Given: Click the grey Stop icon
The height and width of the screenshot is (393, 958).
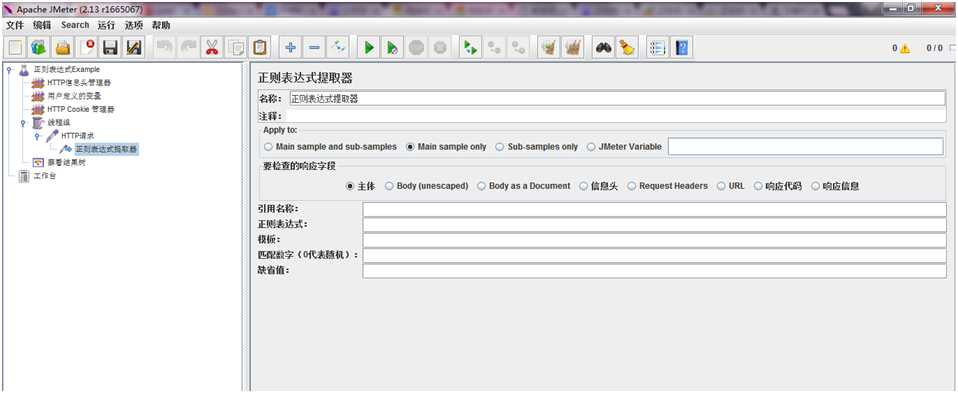Looking at the screenshot, I should click(x=417, y=48).
